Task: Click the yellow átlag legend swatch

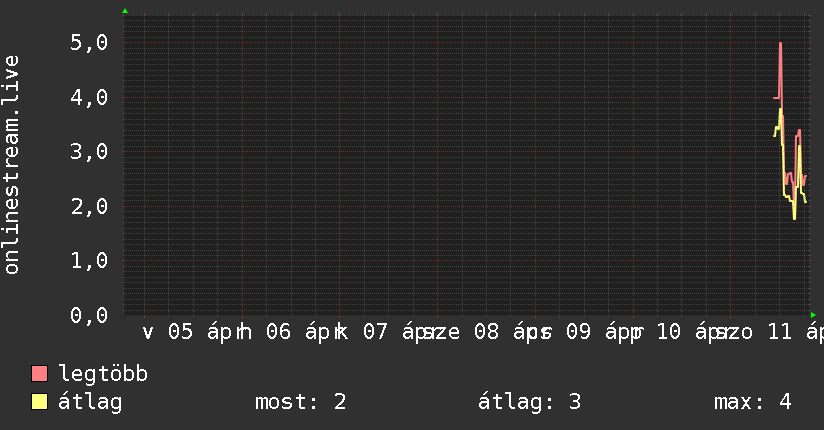Action: pos(40,402)
